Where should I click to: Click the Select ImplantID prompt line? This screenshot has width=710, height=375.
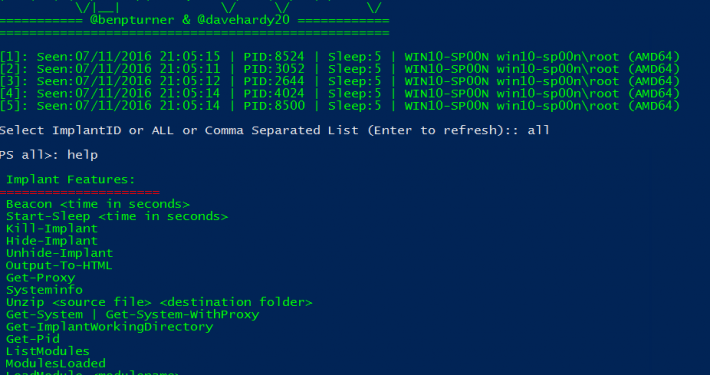(x=274, y=130)
